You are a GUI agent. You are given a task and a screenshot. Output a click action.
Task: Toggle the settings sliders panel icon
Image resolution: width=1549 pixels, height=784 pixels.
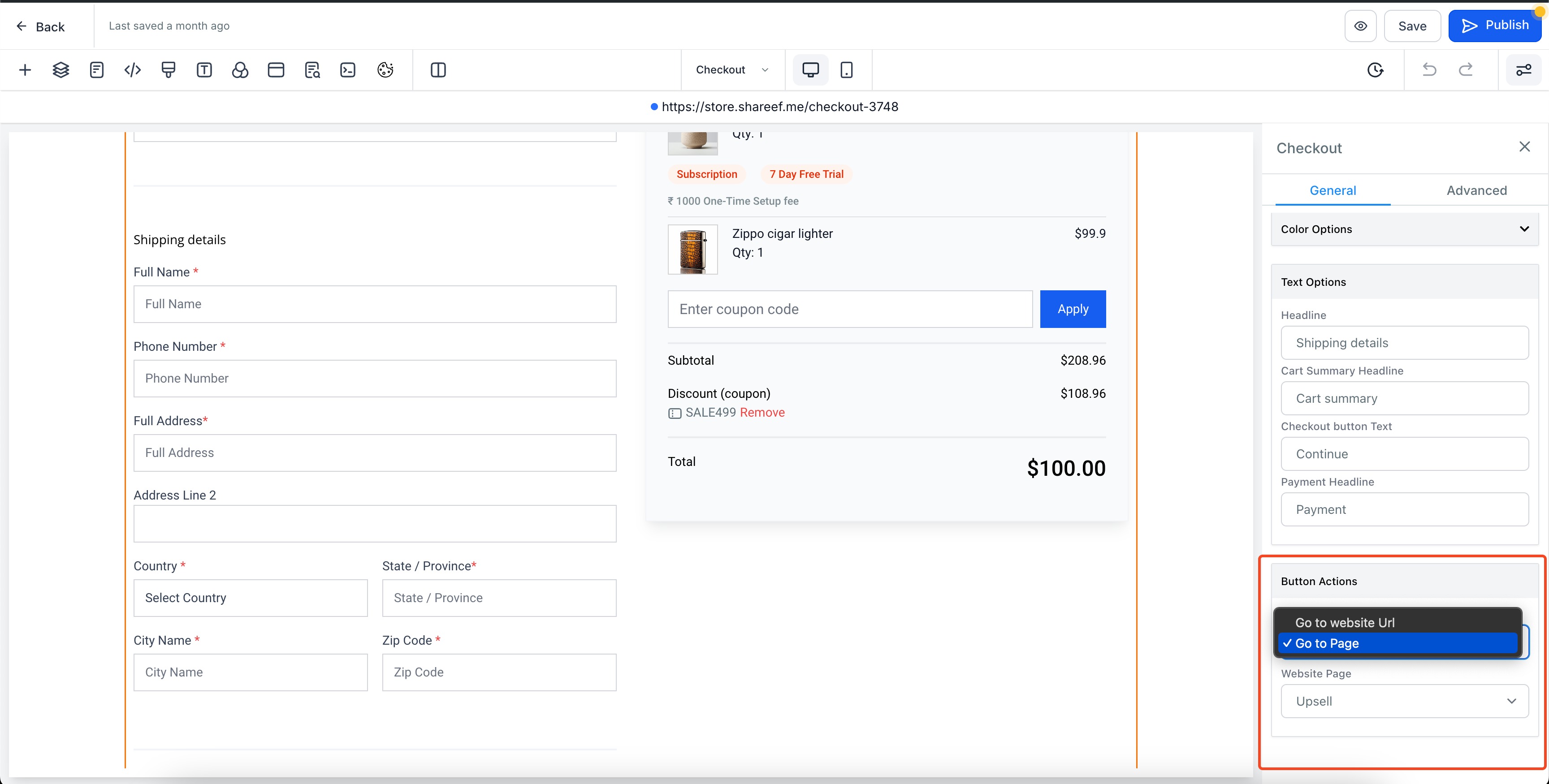tap(1524, 70)
